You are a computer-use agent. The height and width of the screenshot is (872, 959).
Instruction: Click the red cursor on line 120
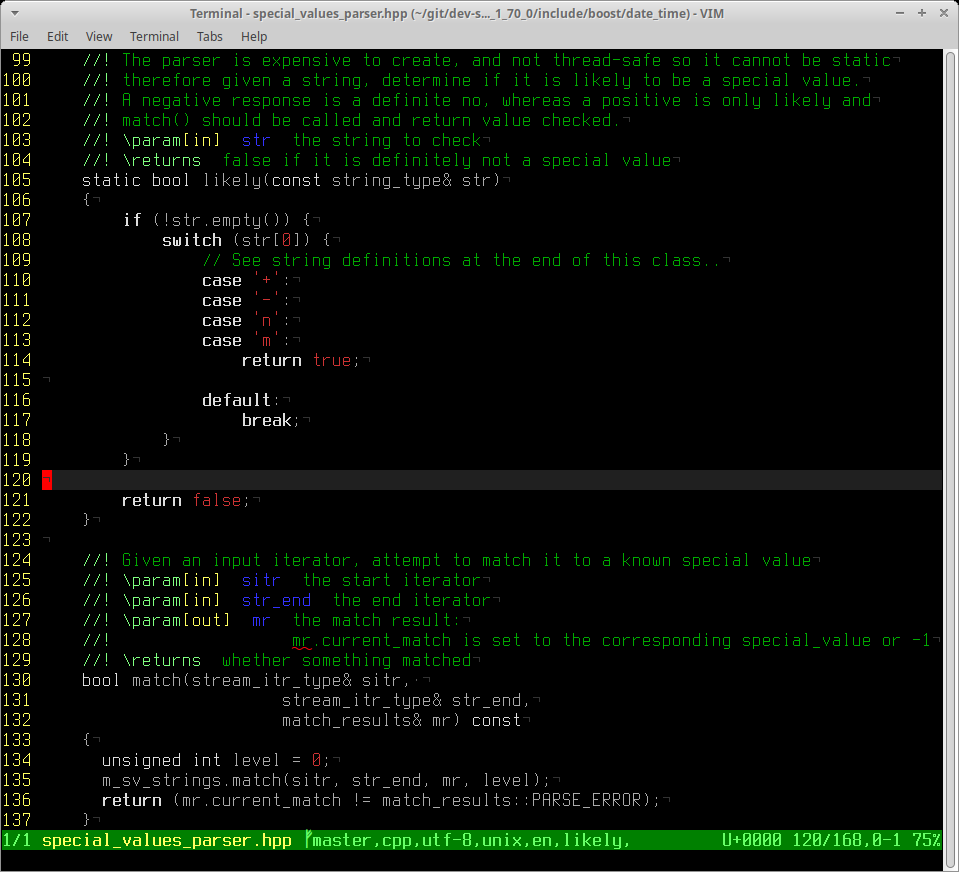[x=47, y=480]
